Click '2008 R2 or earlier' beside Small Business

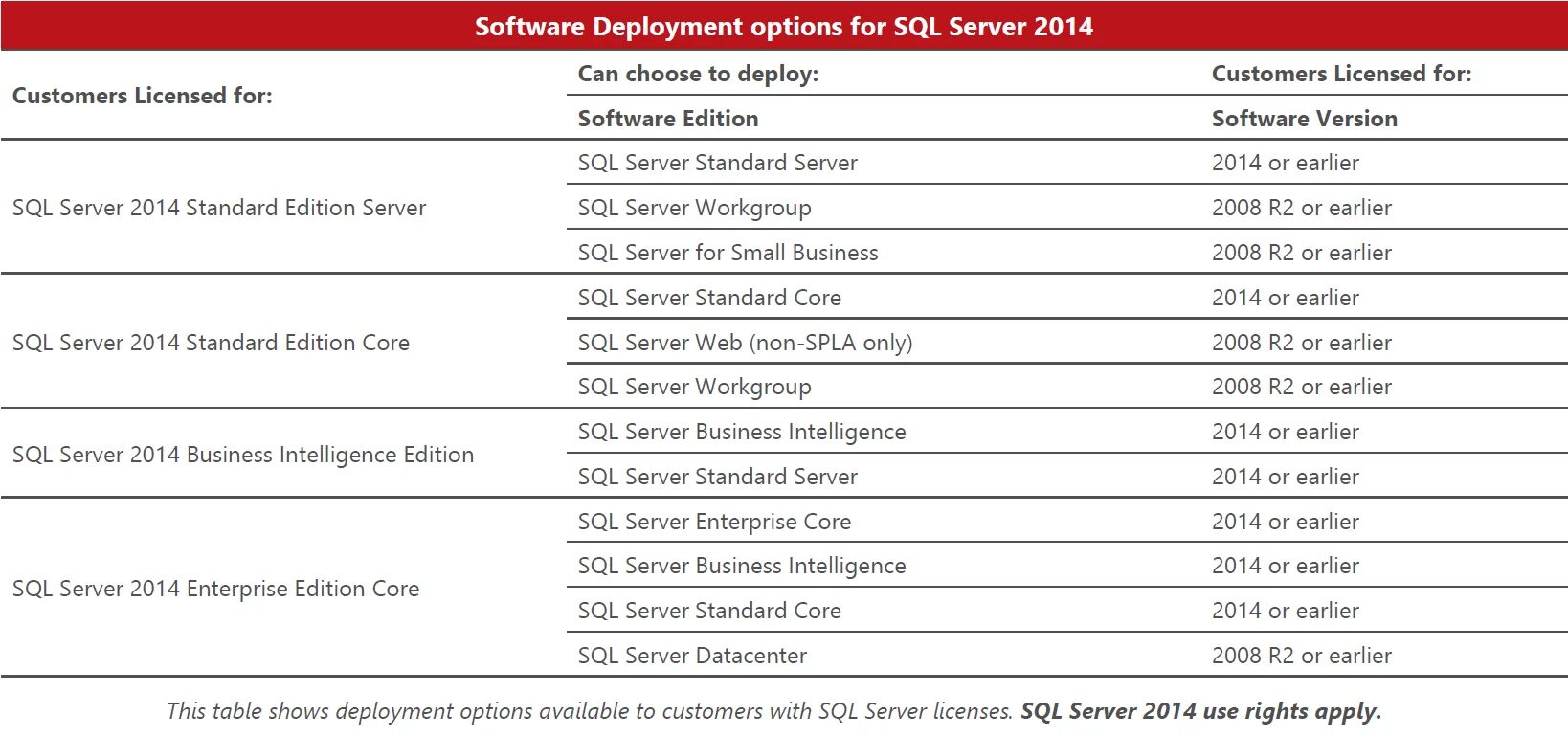point(1301,253)
